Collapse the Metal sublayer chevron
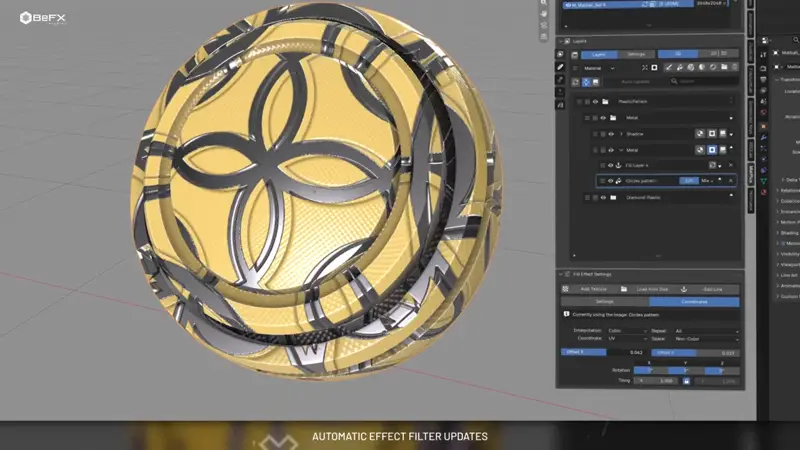Viewport: 800px width, 450px height. 621,150
